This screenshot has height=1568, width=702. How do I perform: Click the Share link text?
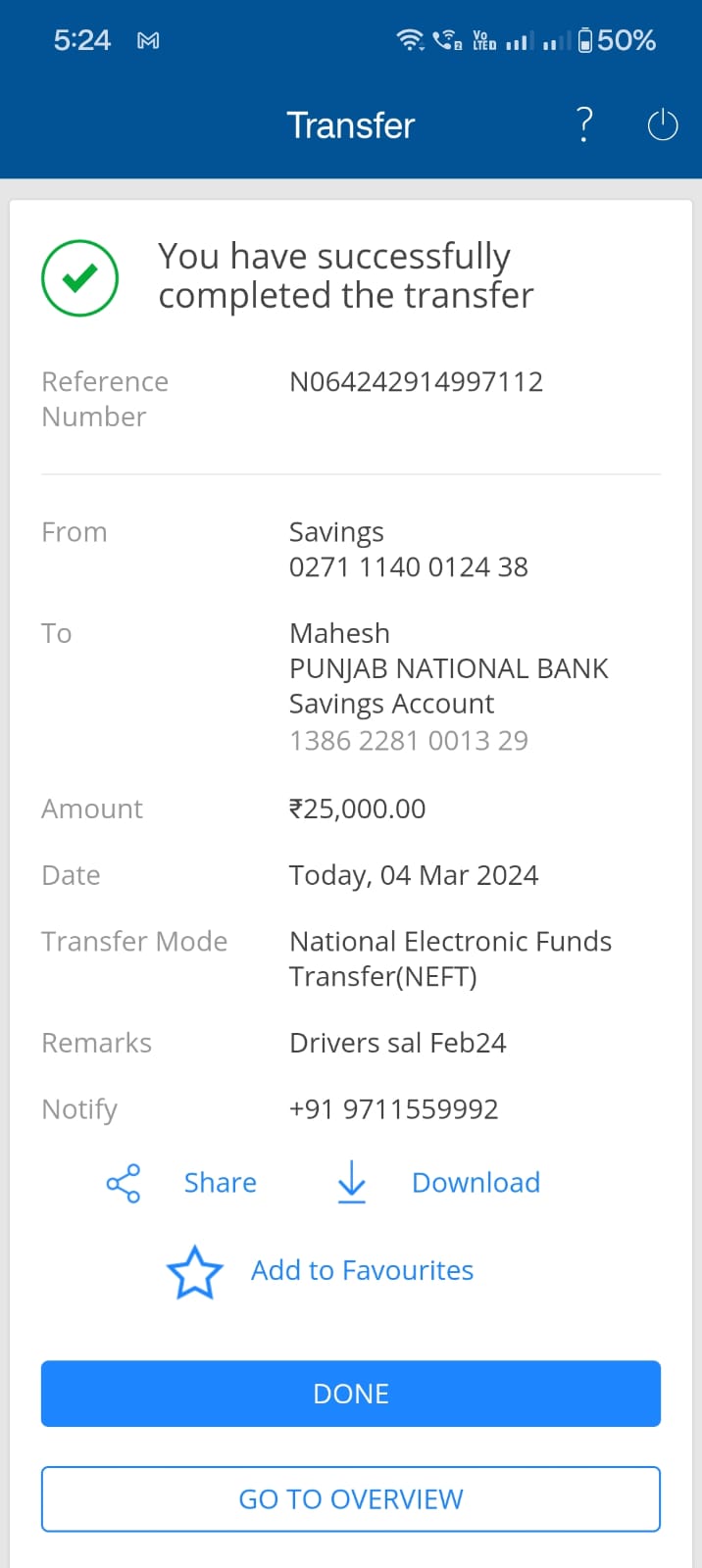coord(221,1183)
